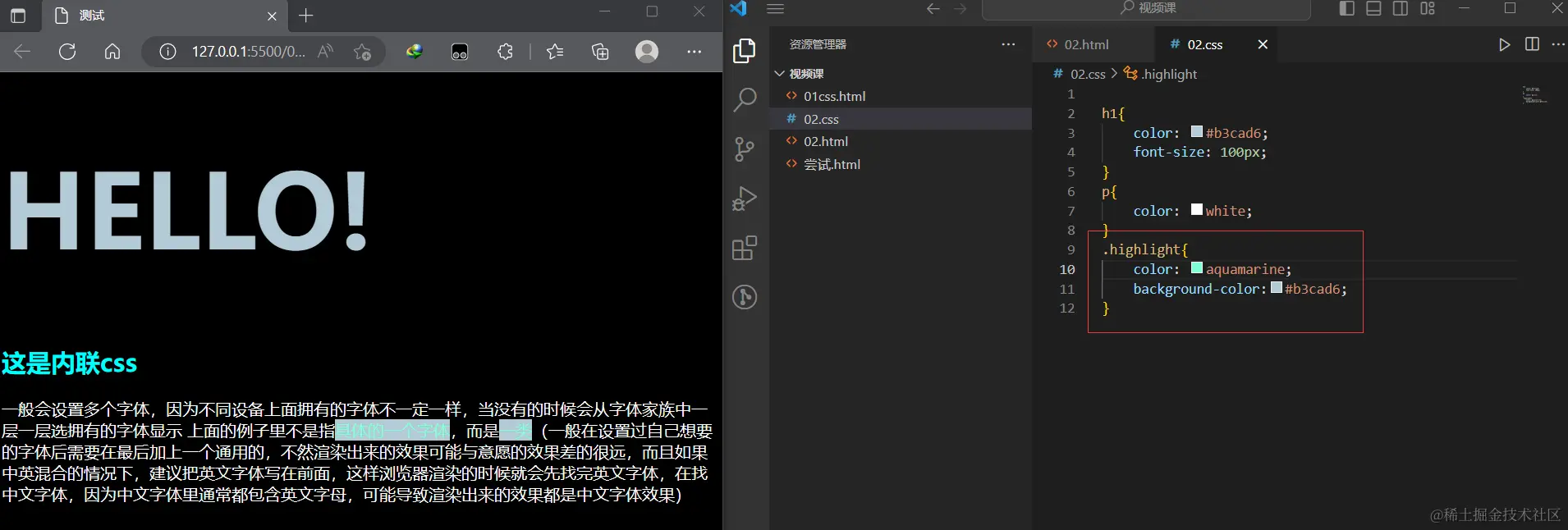This screenshot has height=530, width=1568.
Task: Open the aquamarine color swatch on line 10
Action: [x=1197, y=267]
